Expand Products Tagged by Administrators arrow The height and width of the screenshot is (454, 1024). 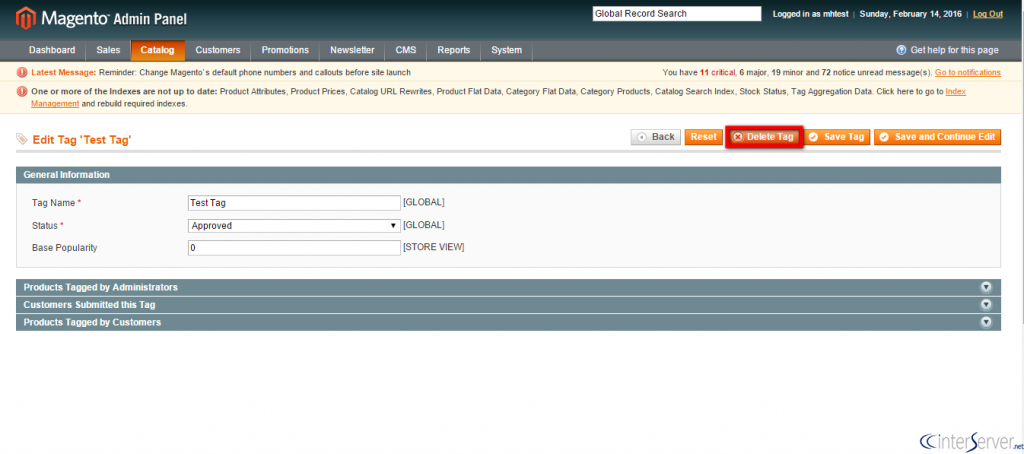pyautogui.click(x=986, y=287)
